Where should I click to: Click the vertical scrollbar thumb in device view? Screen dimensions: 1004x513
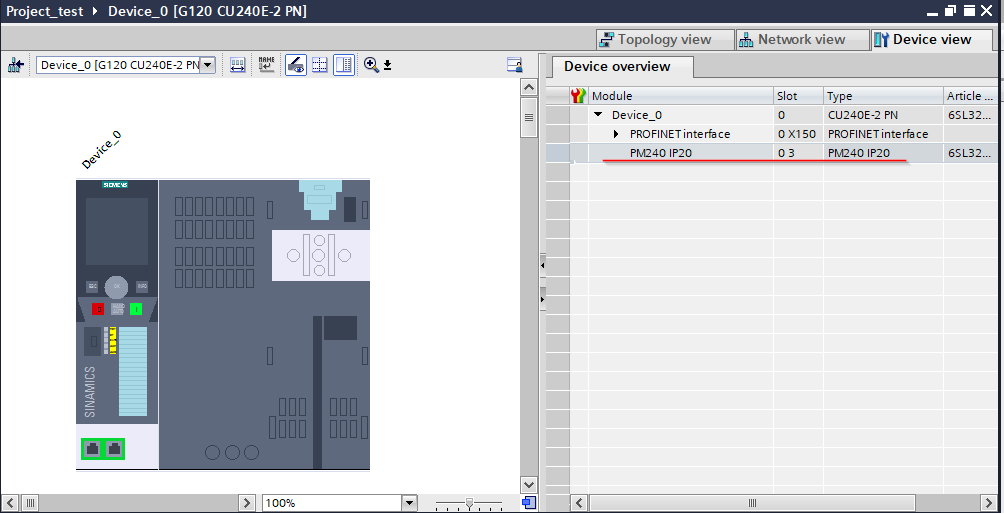coord(529,117)
